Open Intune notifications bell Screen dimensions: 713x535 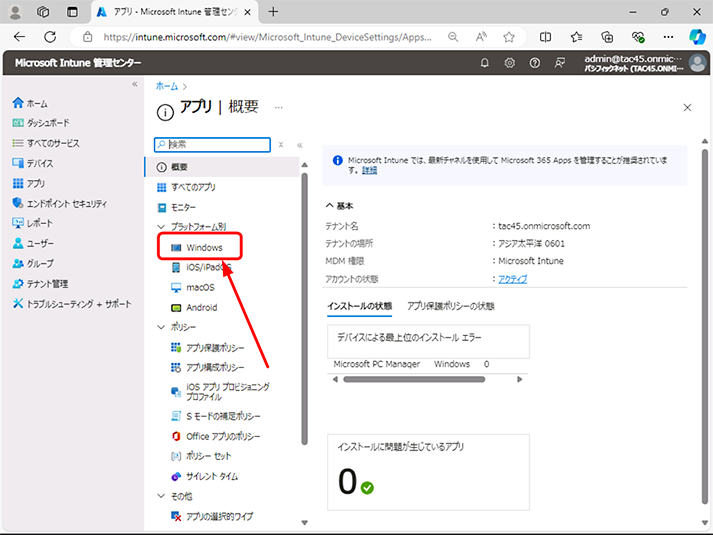(x=485, y=63)
